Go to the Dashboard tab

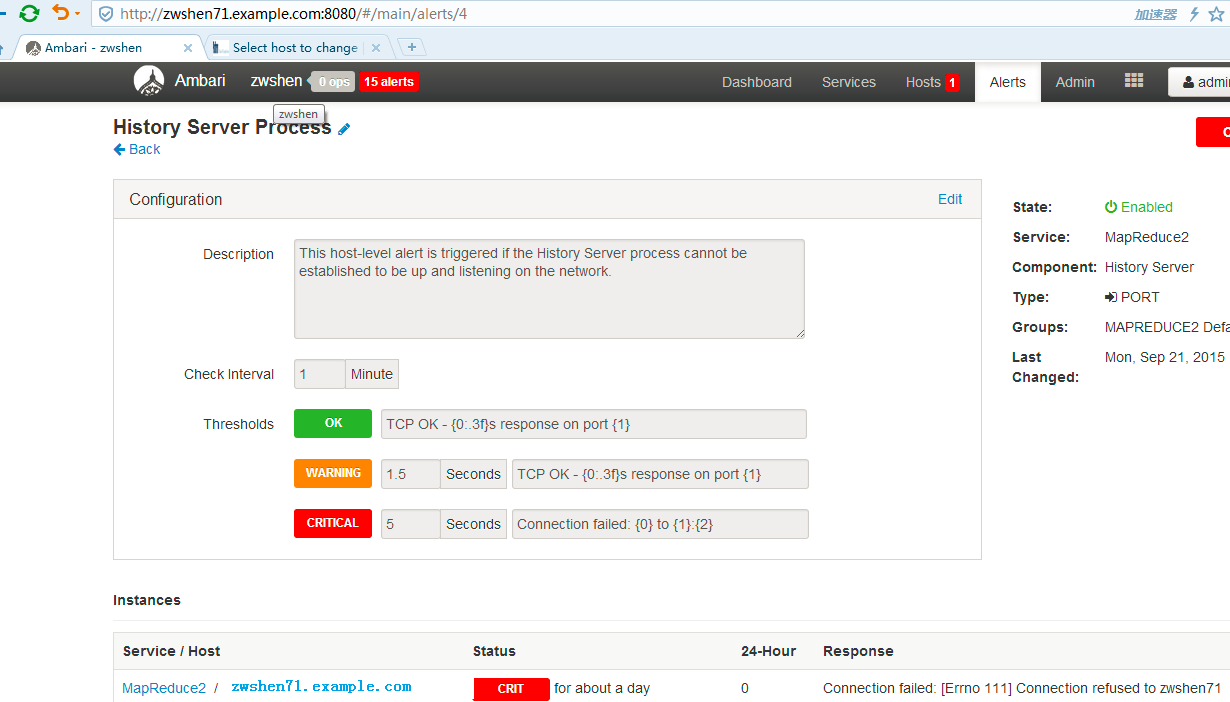click(757, 82)
